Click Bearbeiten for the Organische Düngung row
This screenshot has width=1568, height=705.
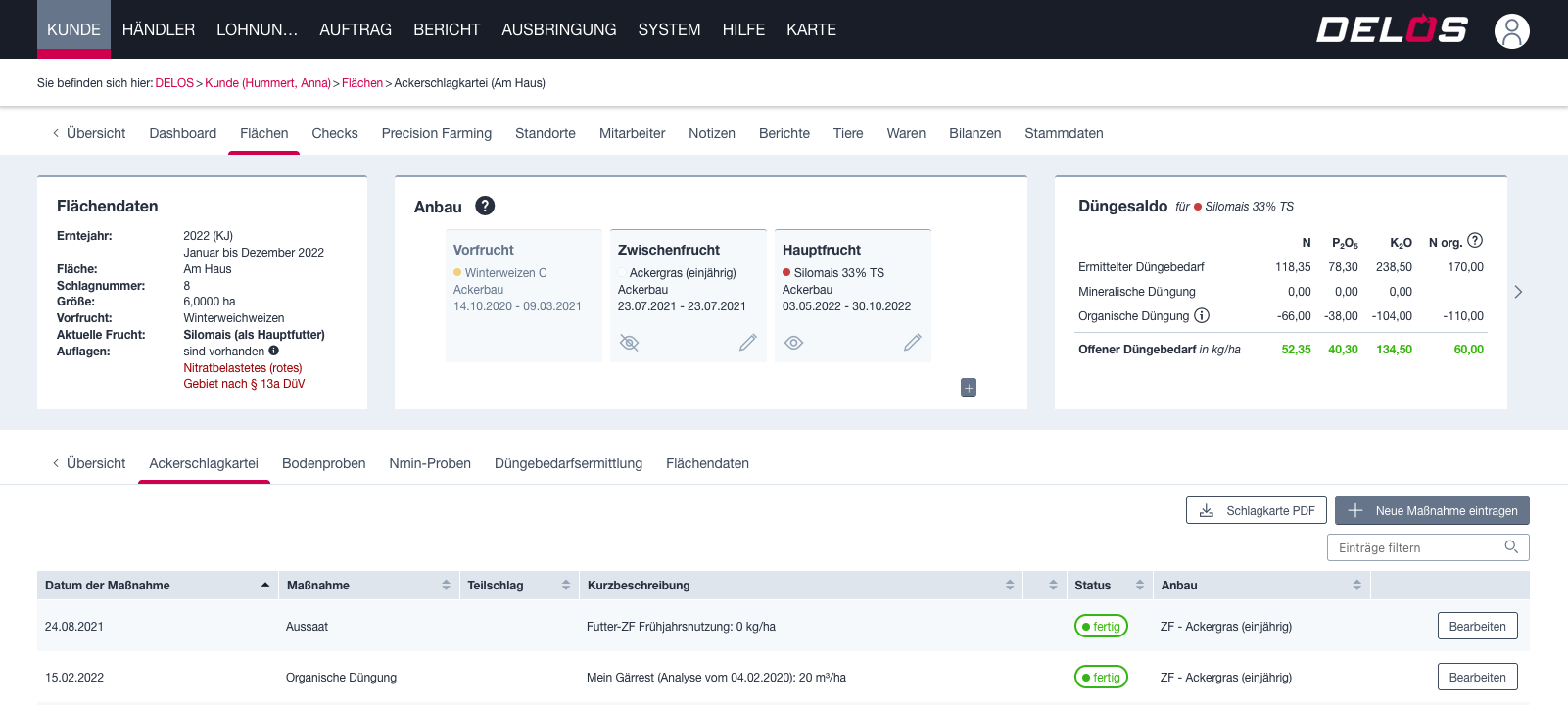click(x=1477, y=677)
